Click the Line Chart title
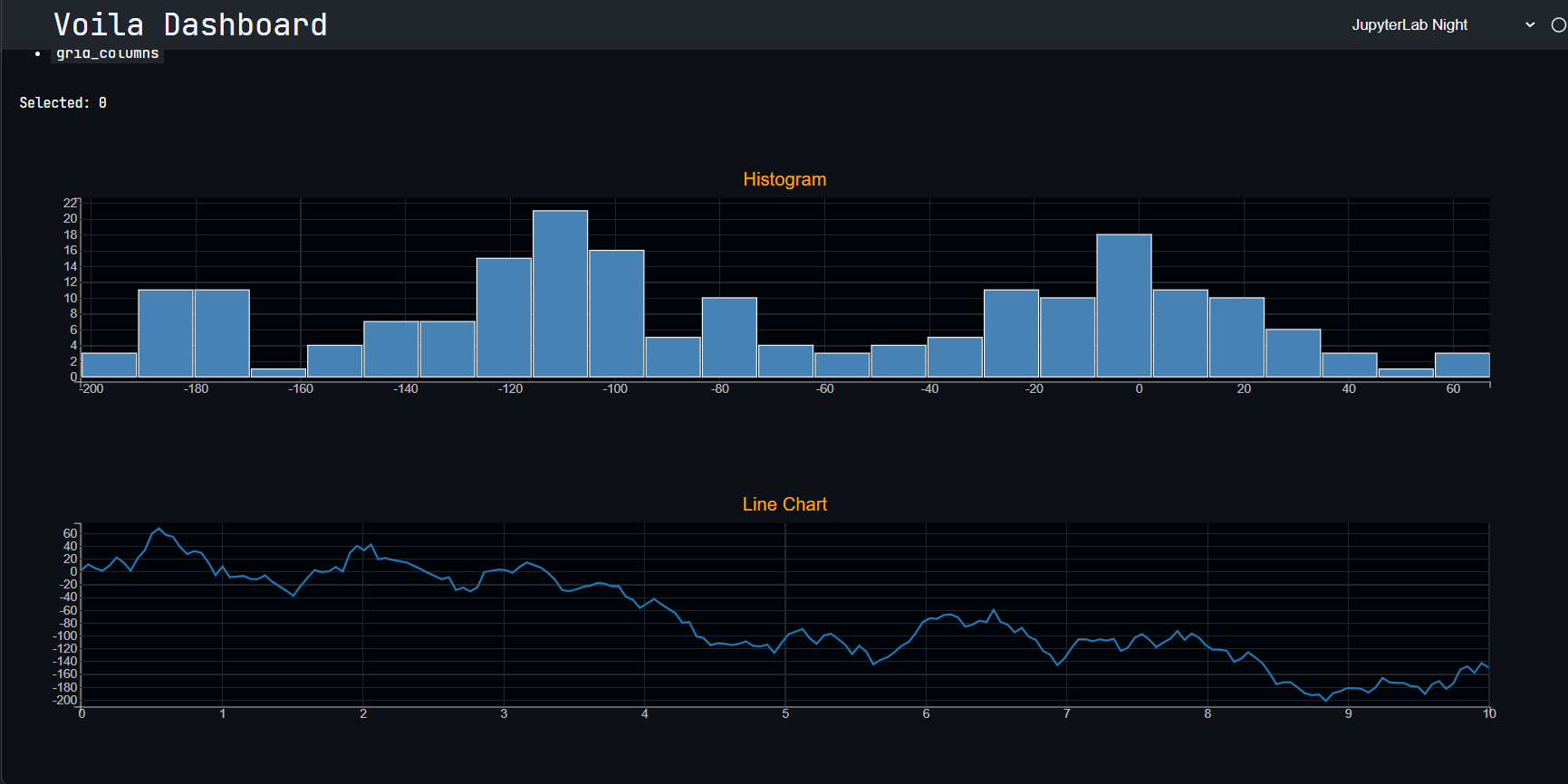 (784, 504)
